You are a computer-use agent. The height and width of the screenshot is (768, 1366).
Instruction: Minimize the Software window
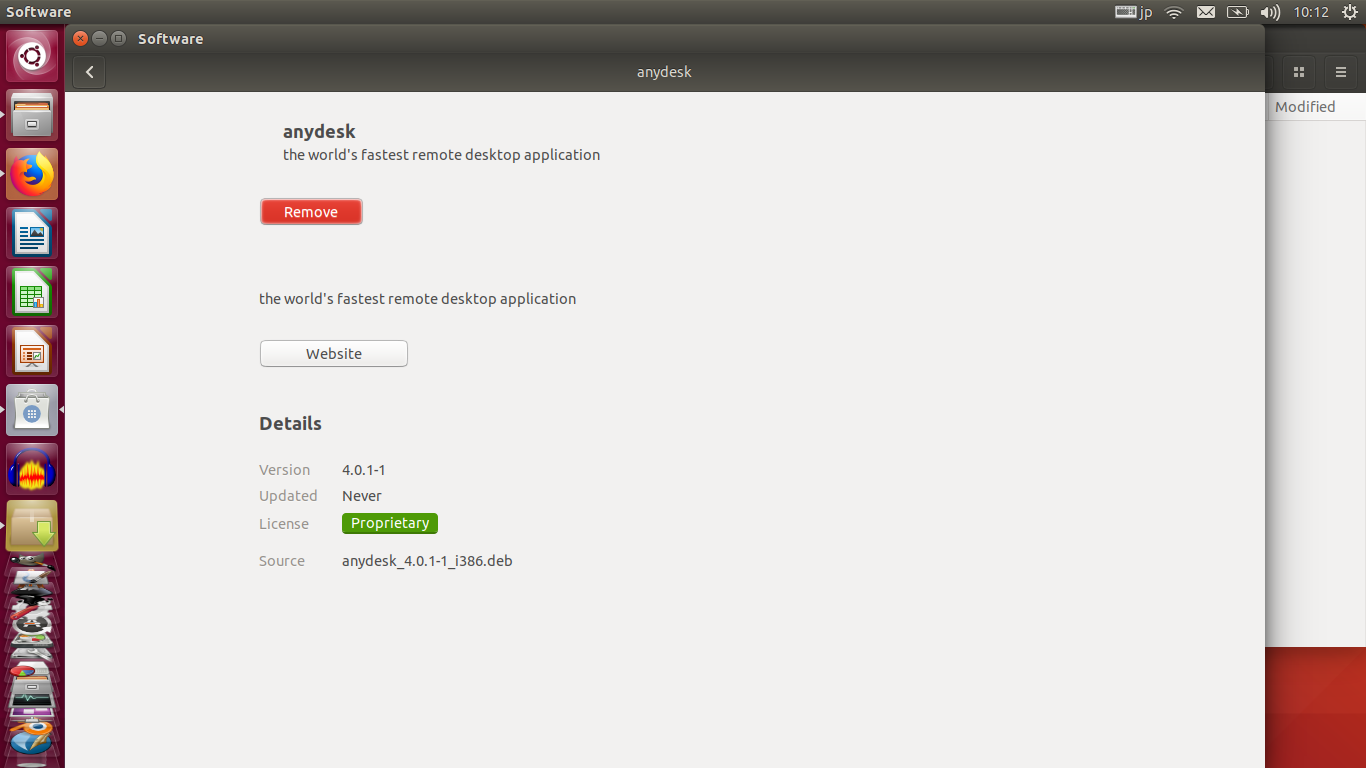pyautogui.click(x=99, y=39)
